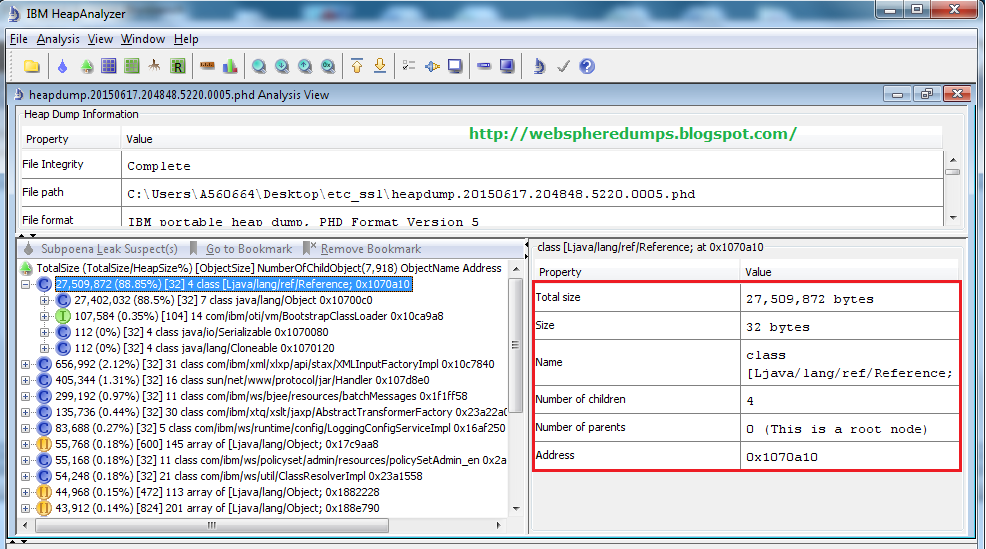The image size is (986, 549).
Task: Click the magnifier with down arrow
Action: 282,66
